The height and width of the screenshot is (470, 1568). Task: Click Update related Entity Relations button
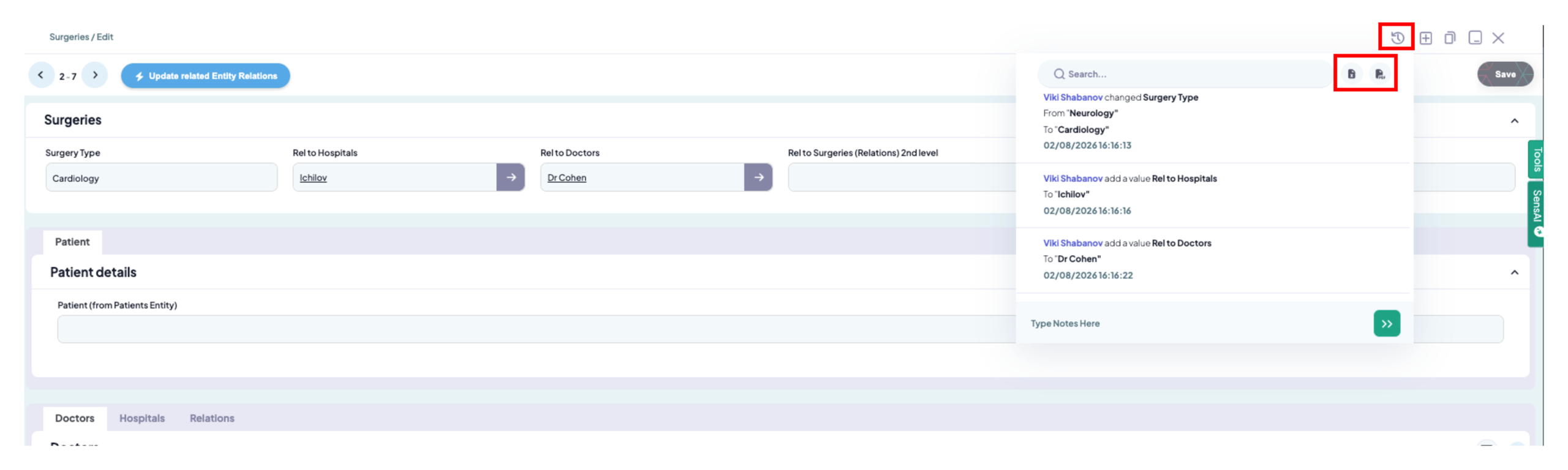point(205,76)
